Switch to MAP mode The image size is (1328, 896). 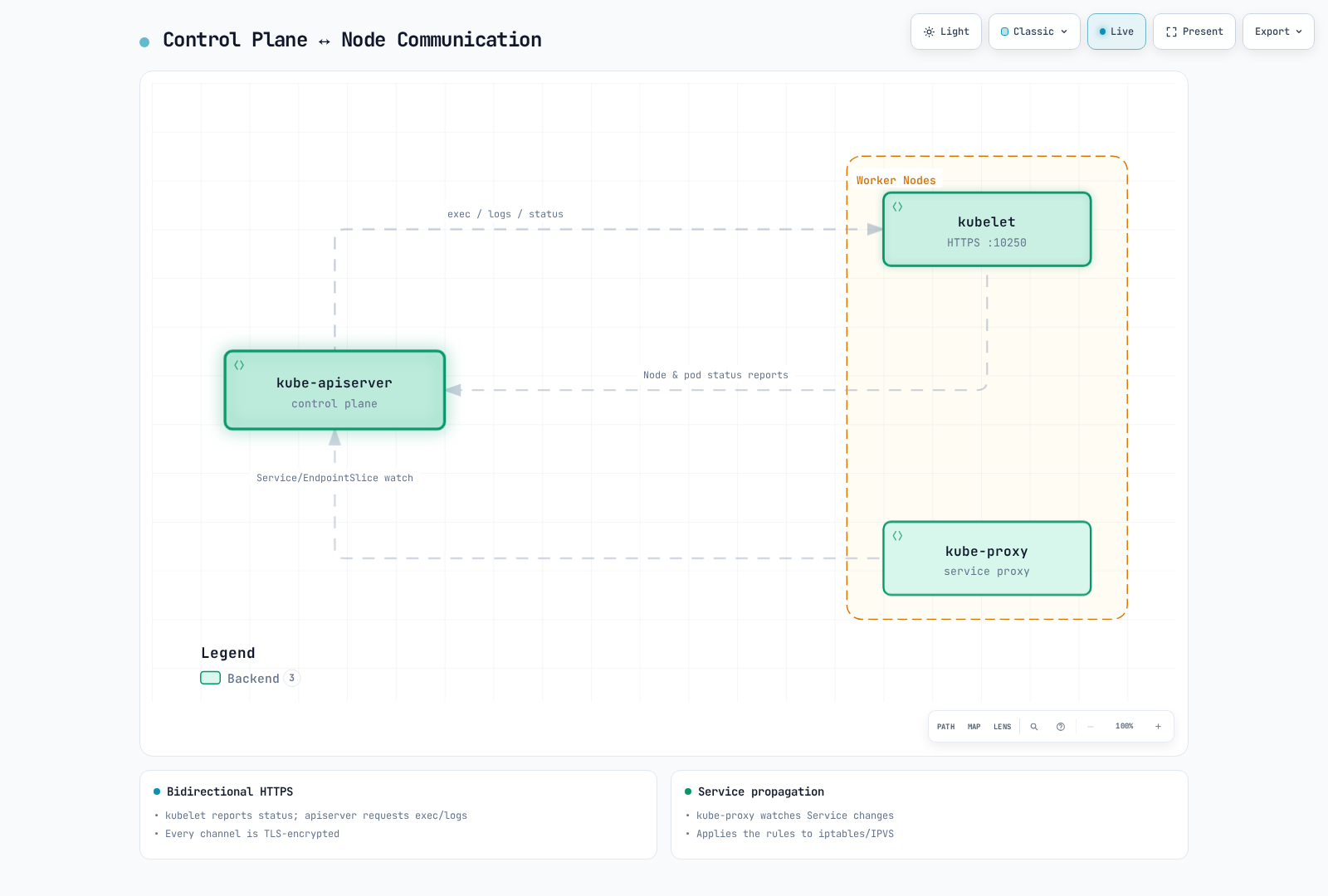point(974,727)
